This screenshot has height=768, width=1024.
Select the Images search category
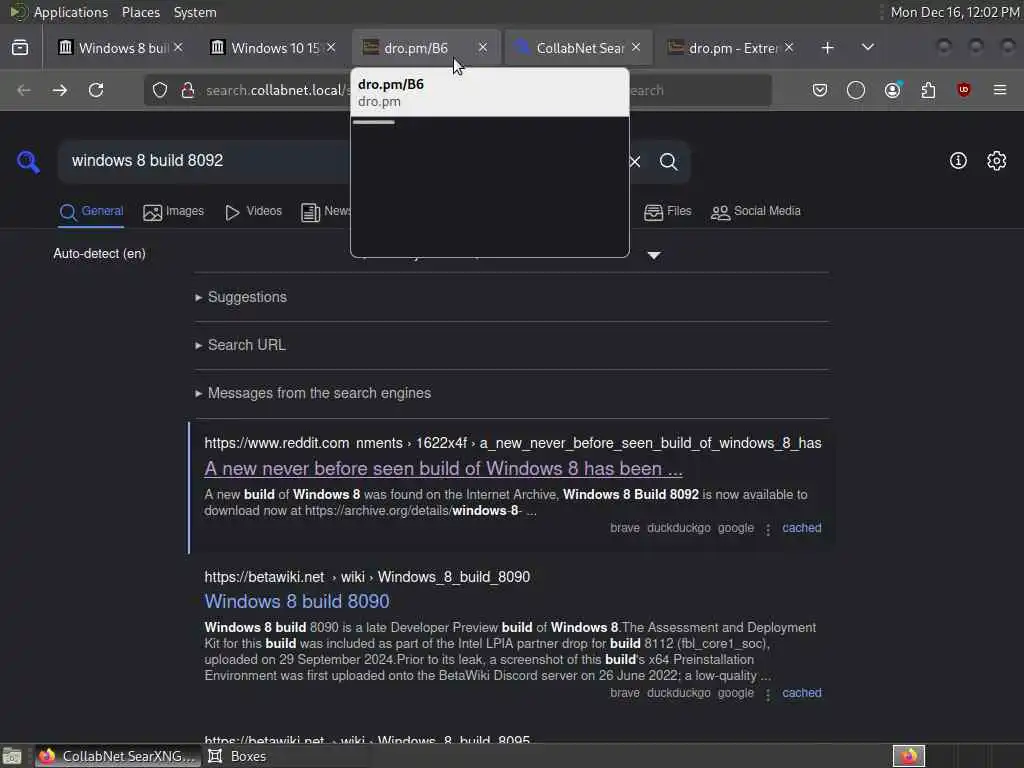pos(174,212)
